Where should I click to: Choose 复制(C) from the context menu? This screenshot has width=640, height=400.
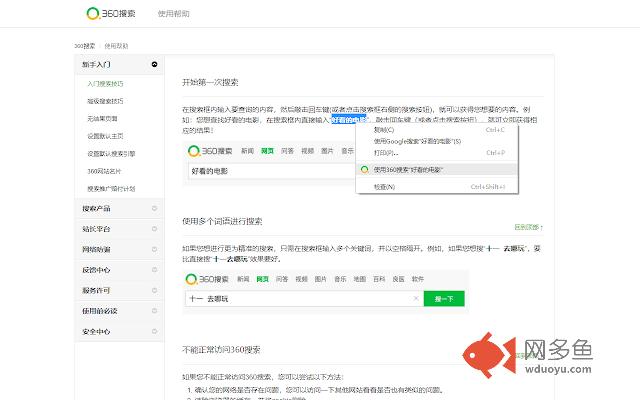pos(437,130)
